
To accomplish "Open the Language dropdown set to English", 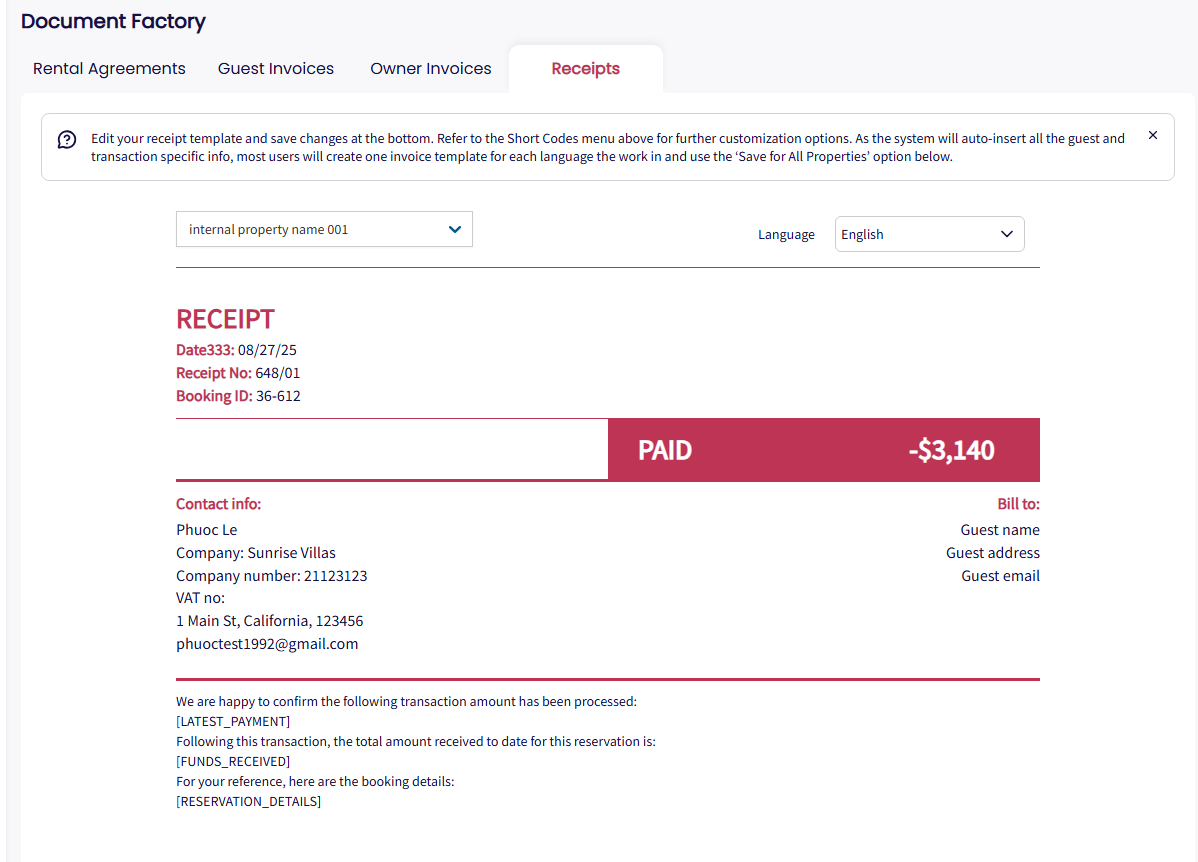I will pyautogui.click(x=929, y=234).
